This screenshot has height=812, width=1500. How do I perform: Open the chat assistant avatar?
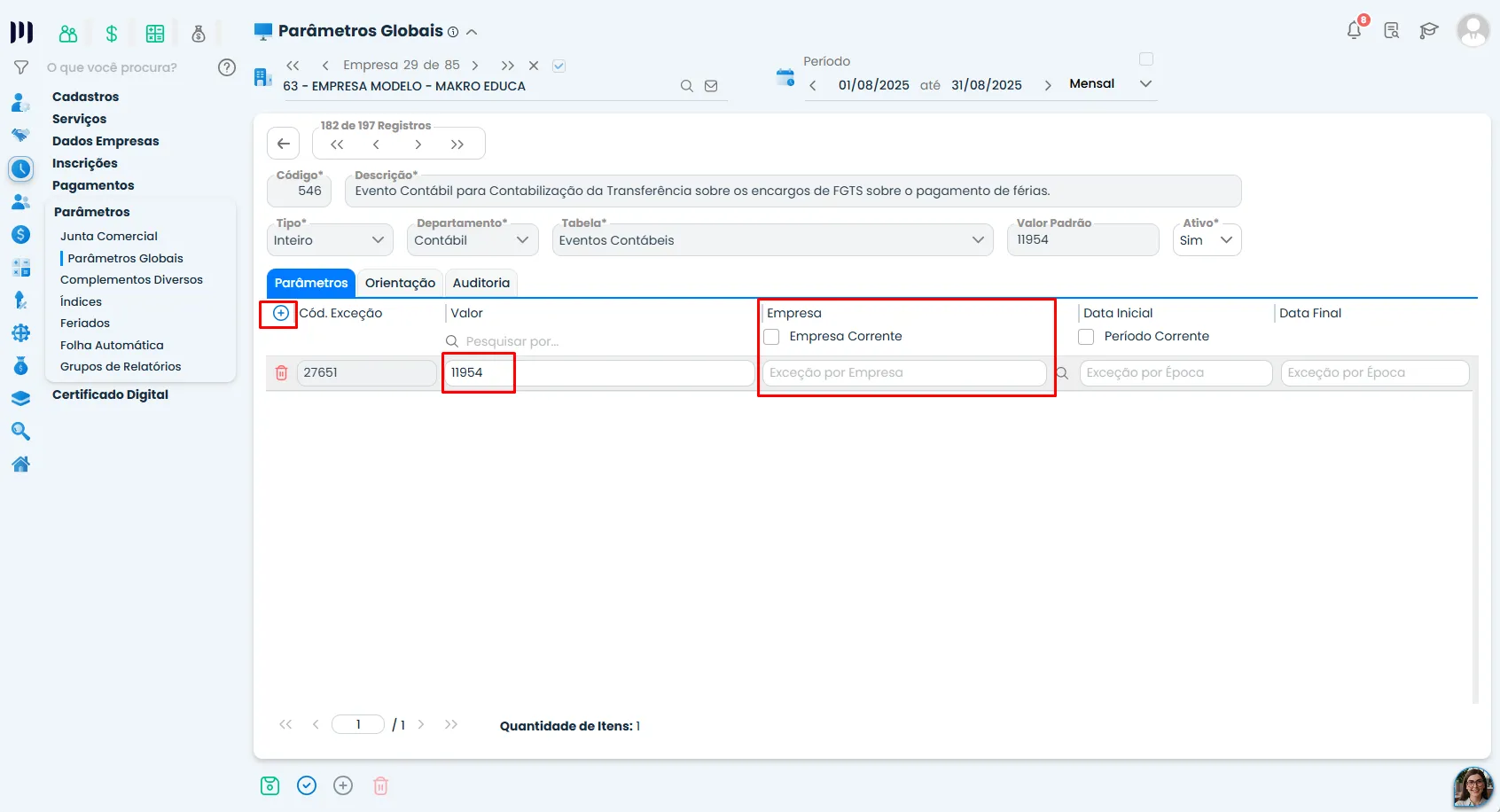tap(1473, 787)
